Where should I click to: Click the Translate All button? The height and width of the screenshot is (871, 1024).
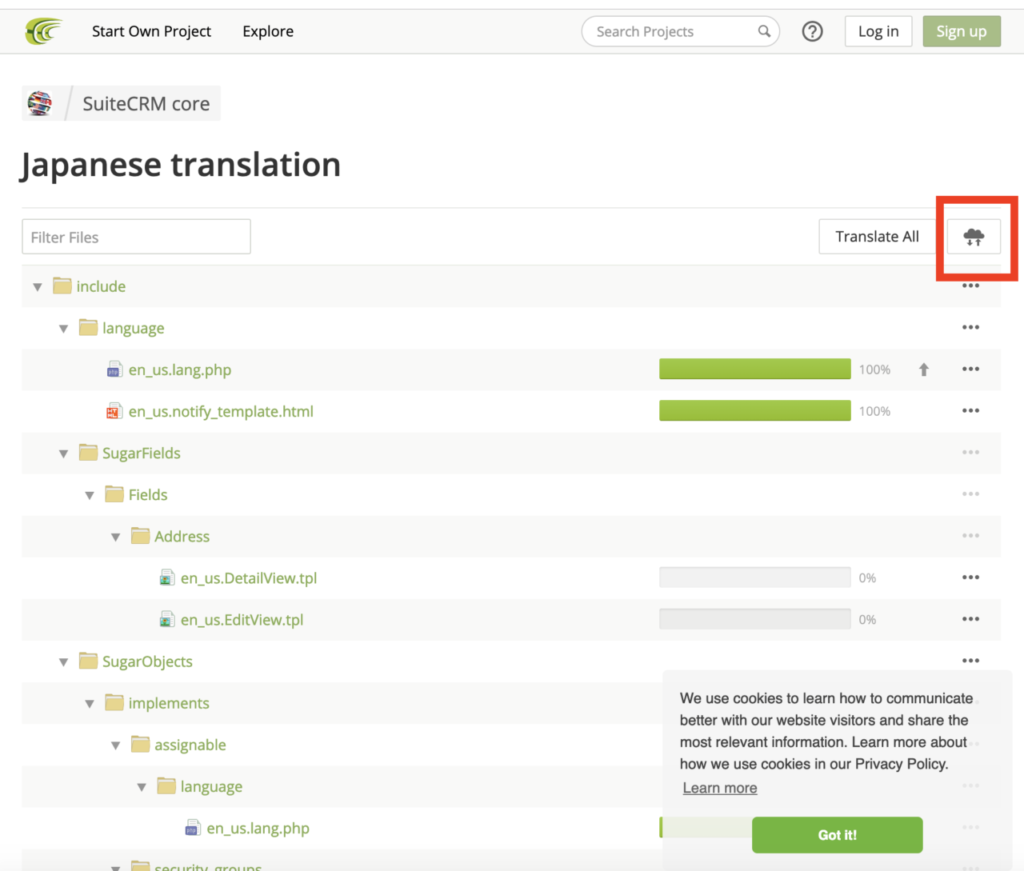coord(877,236)
